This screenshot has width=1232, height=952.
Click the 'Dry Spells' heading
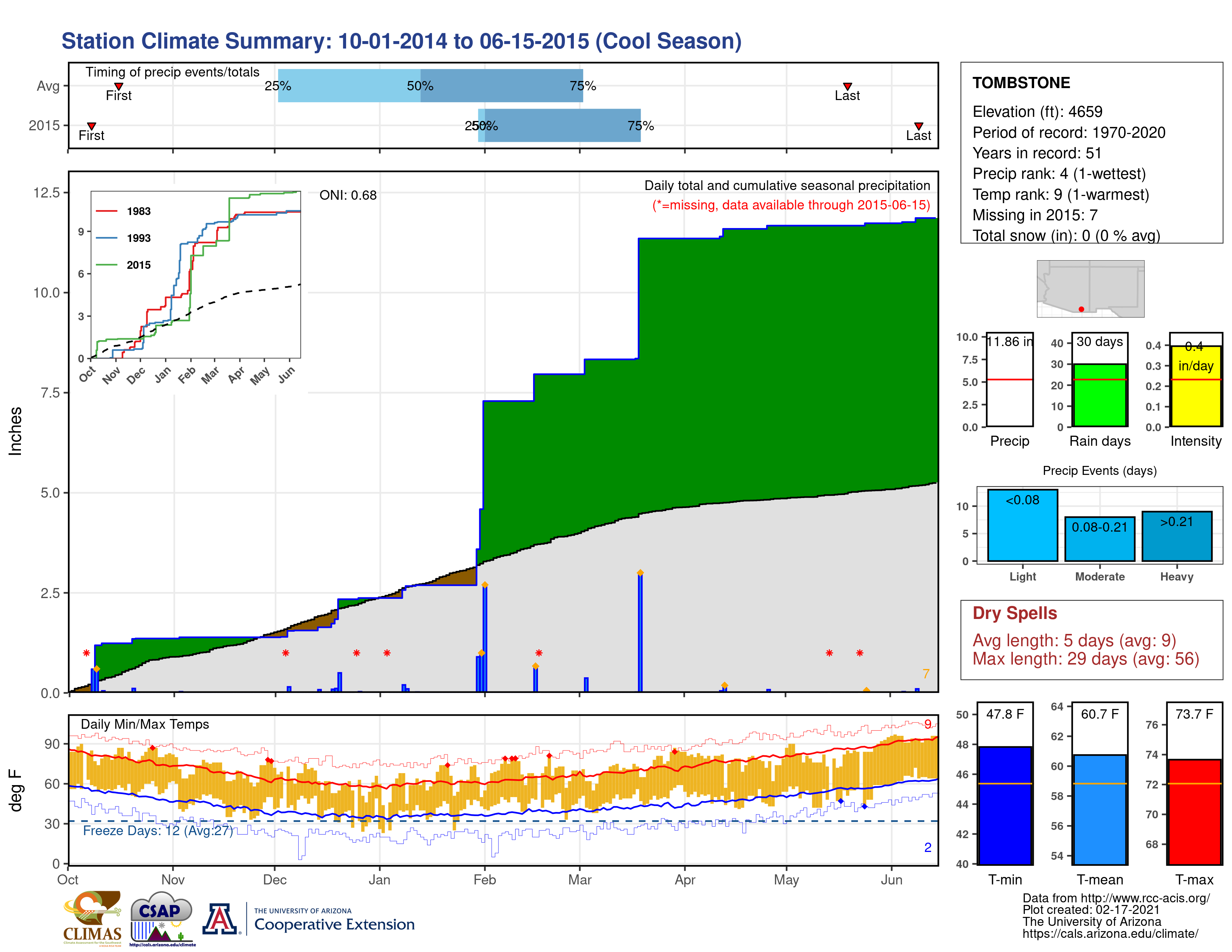pos(1015,613)
